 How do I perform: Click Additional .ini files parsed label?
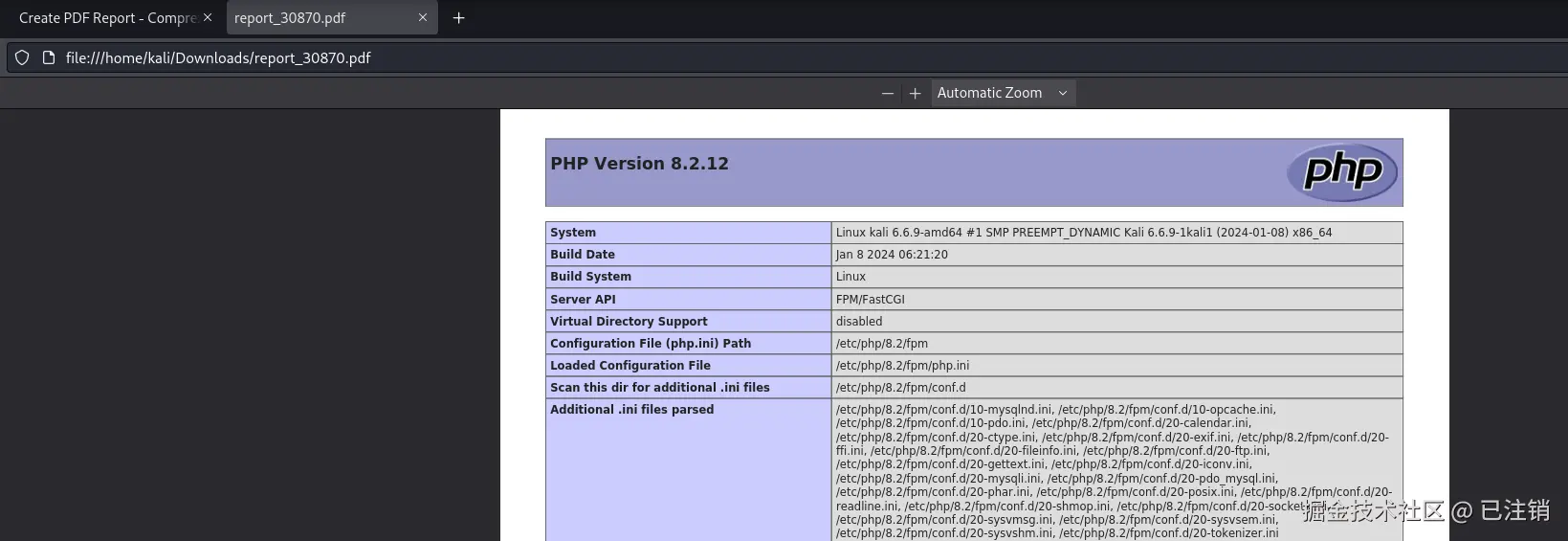pos(632,410)
